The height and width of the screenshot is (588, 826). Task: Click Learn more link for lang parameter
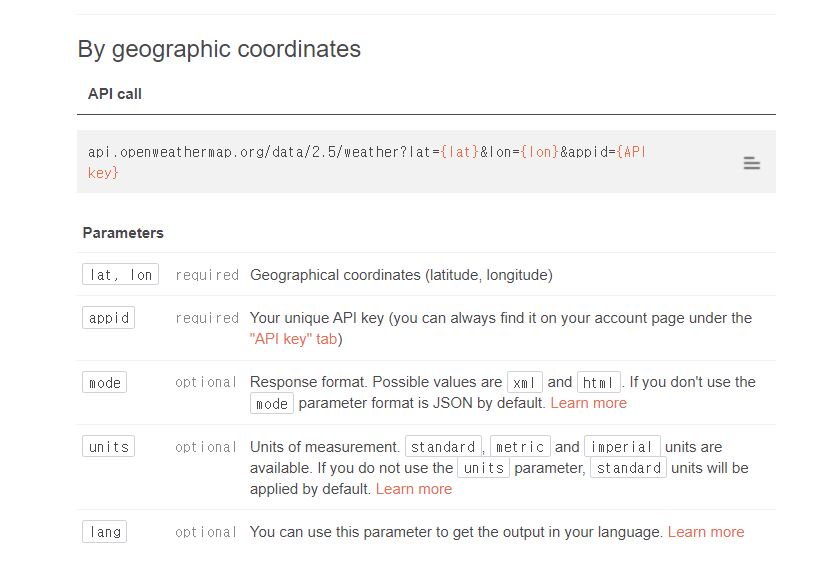click(x=706, y=532)
